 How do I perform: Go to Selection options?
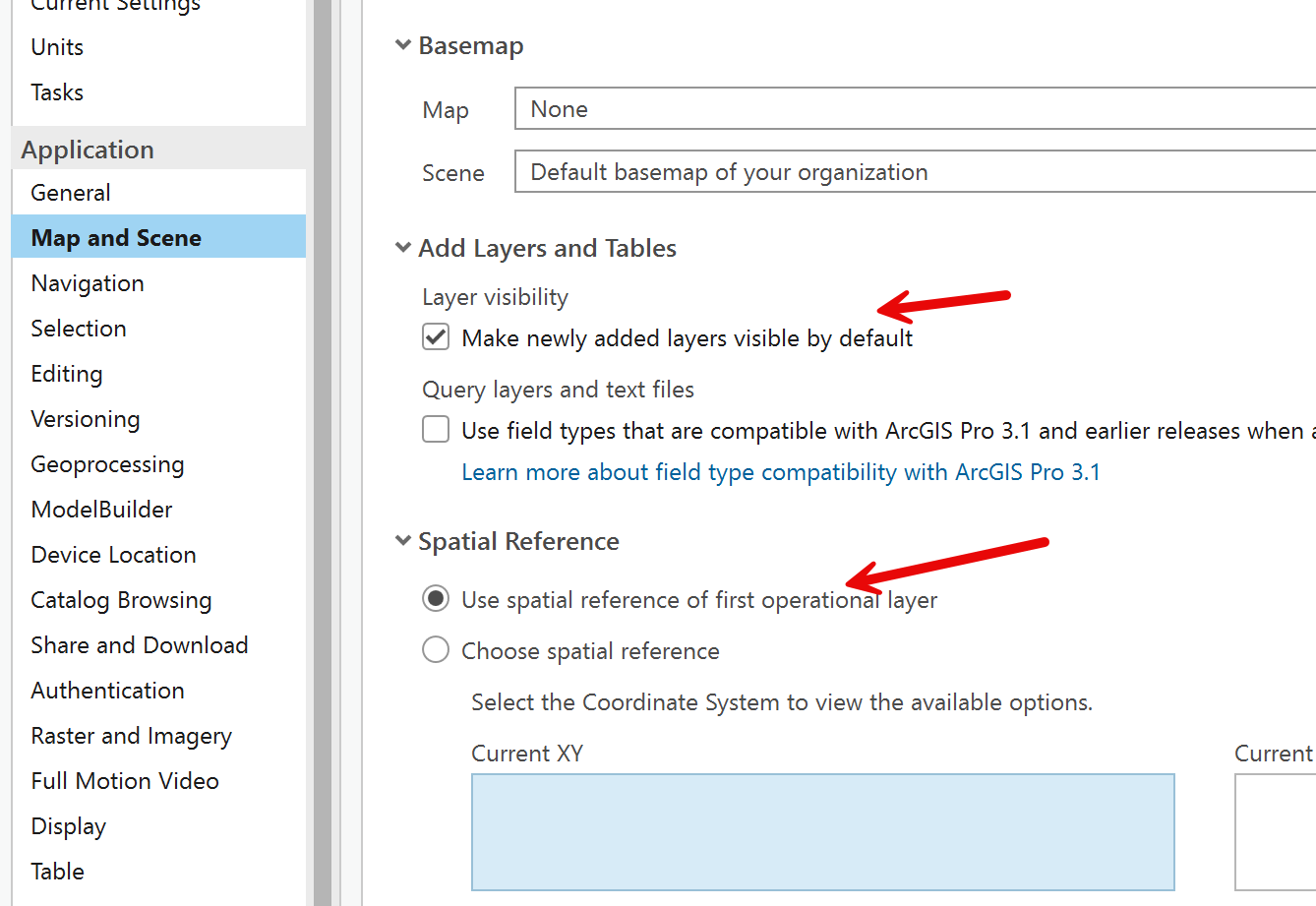79,329
